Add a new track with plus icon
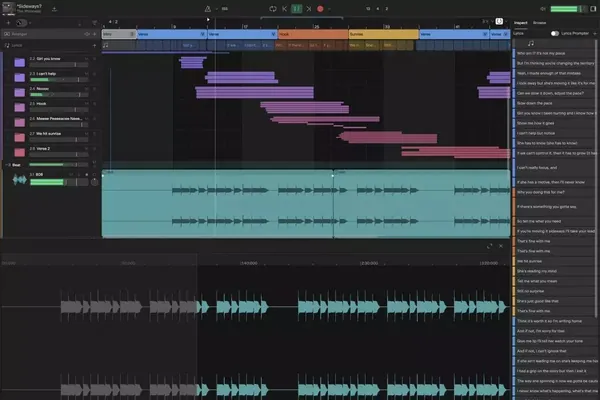Image resolution: width=600 pixels, height=400 pixels. [8, 23]
